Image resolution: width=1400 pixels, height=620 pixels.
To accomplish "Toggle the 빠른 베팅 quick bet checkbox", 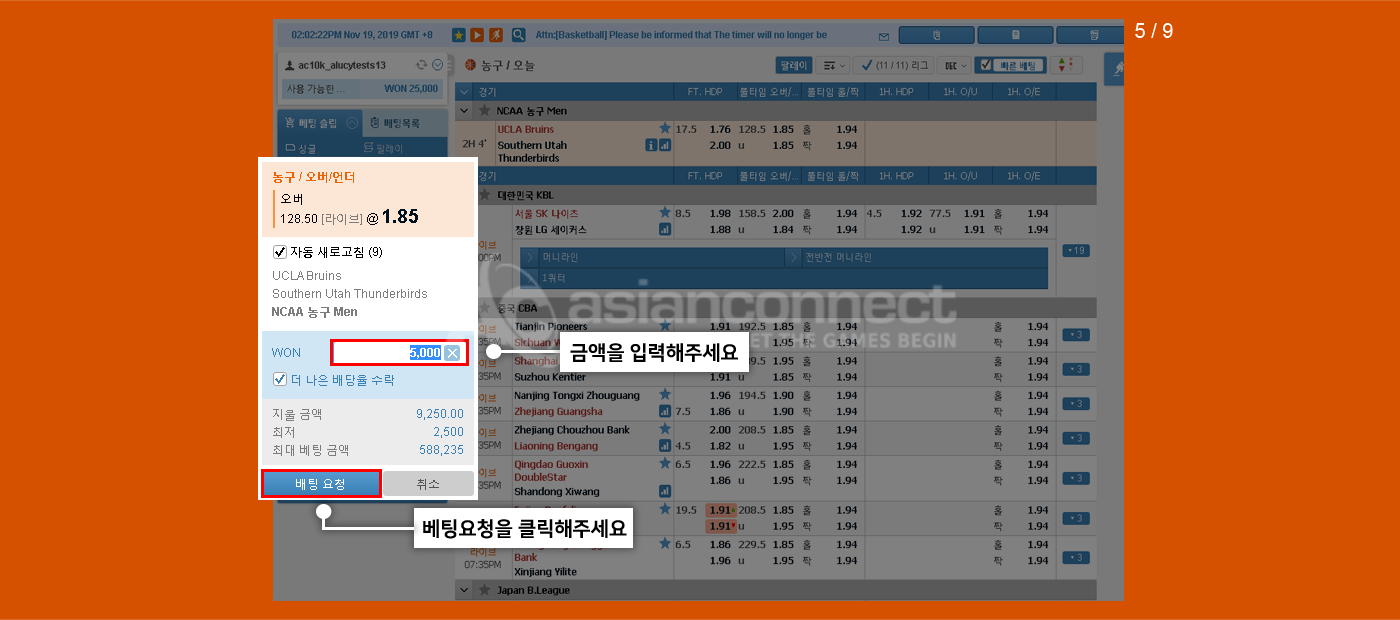I will click(985, 65).
